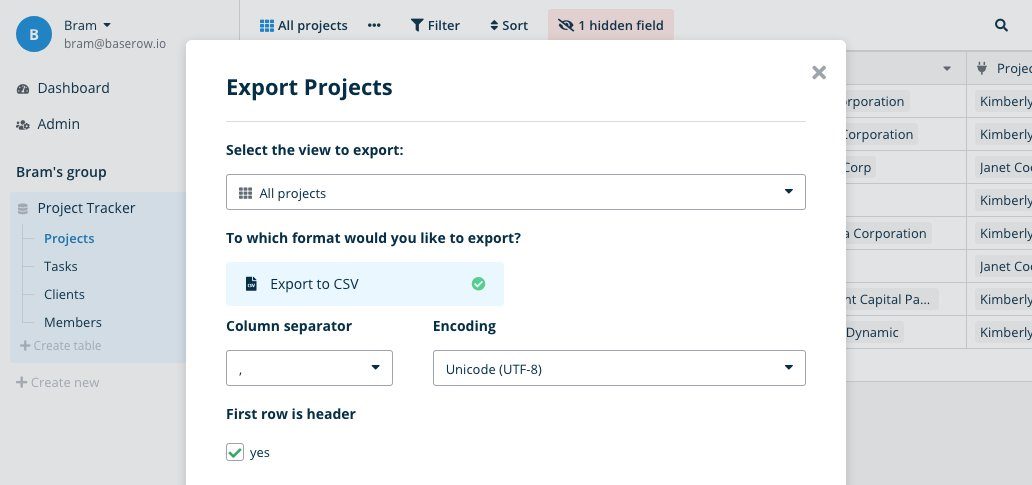Click the hidden field eye-slash icon

[566, 26]
